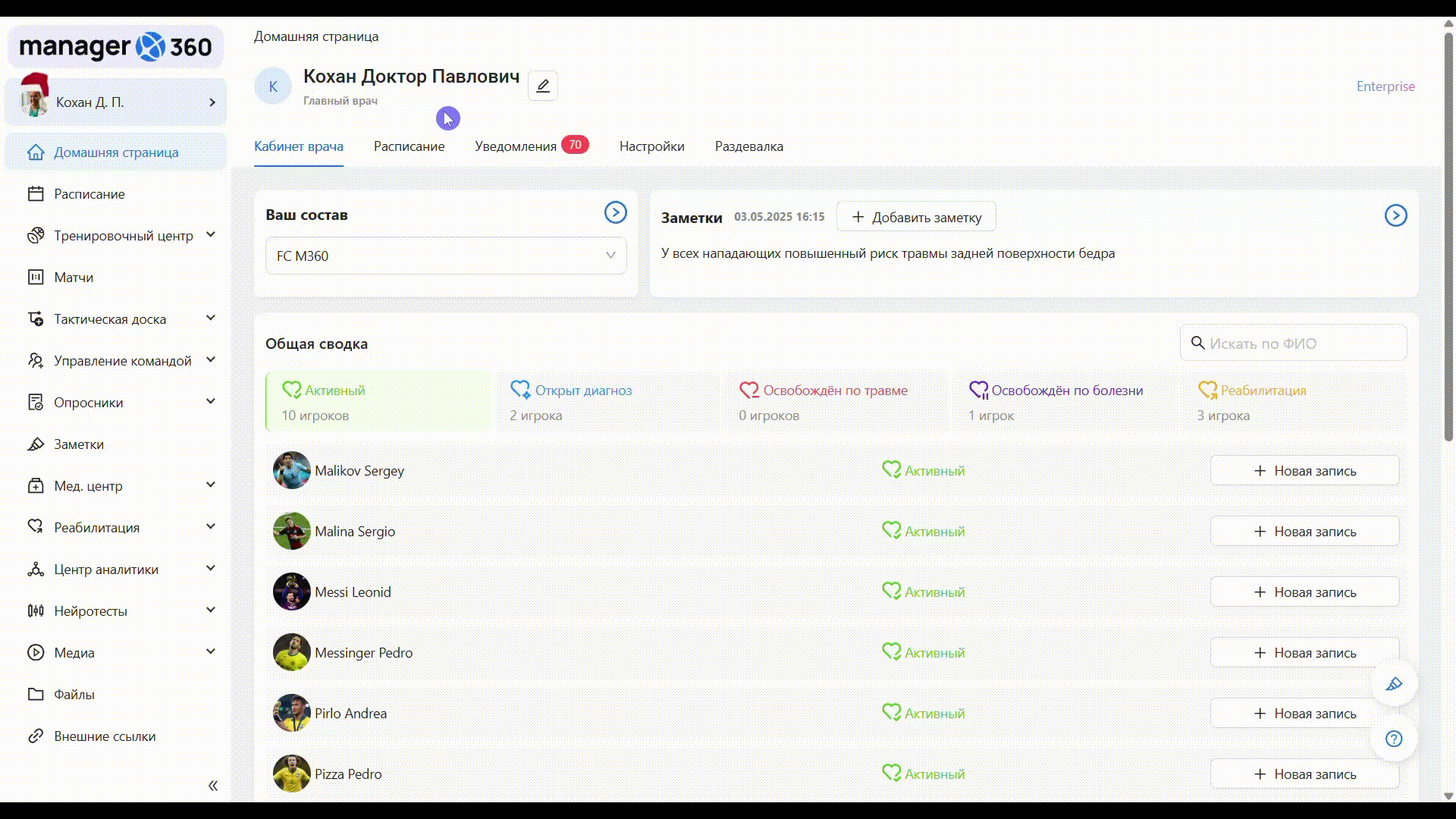Collapse the sidebar with the double chevron
The image size is (1456, 819).
click(213, 786)
